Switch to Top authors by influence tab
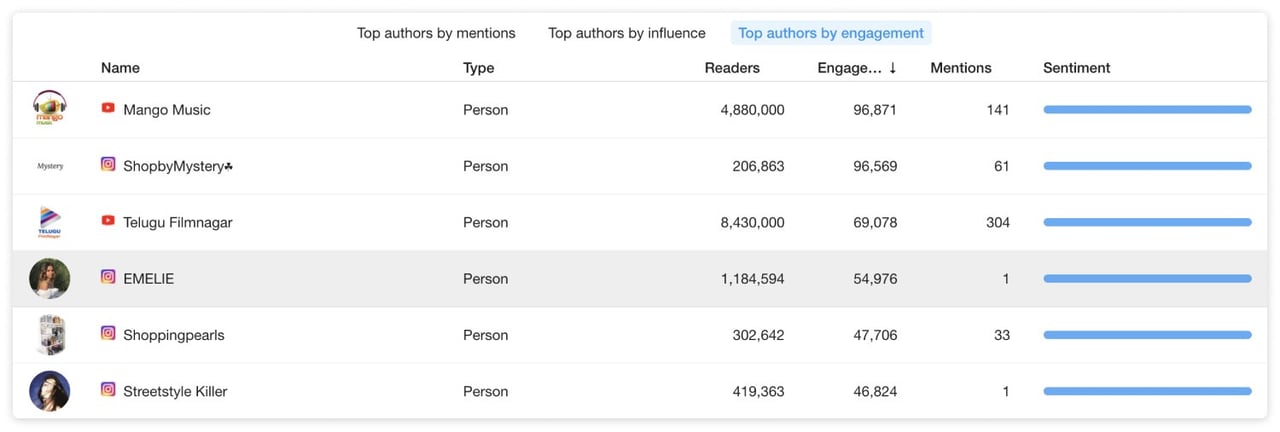This screenshot has width=1280, height=432. 627,33
